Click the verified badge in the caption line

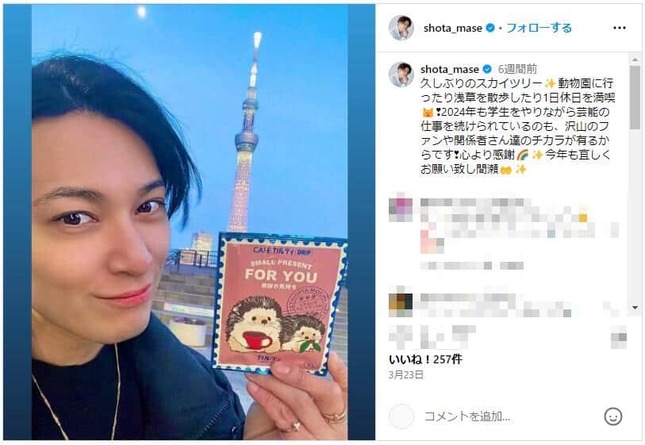tap(487, 69)
